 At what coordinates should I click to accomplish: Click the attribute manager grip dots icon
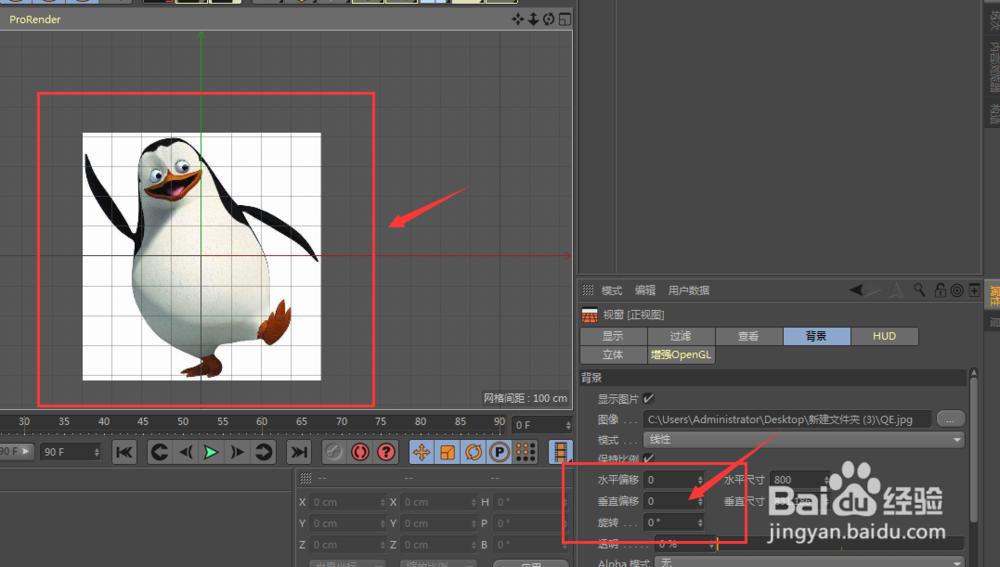click(x=587, y=290)
